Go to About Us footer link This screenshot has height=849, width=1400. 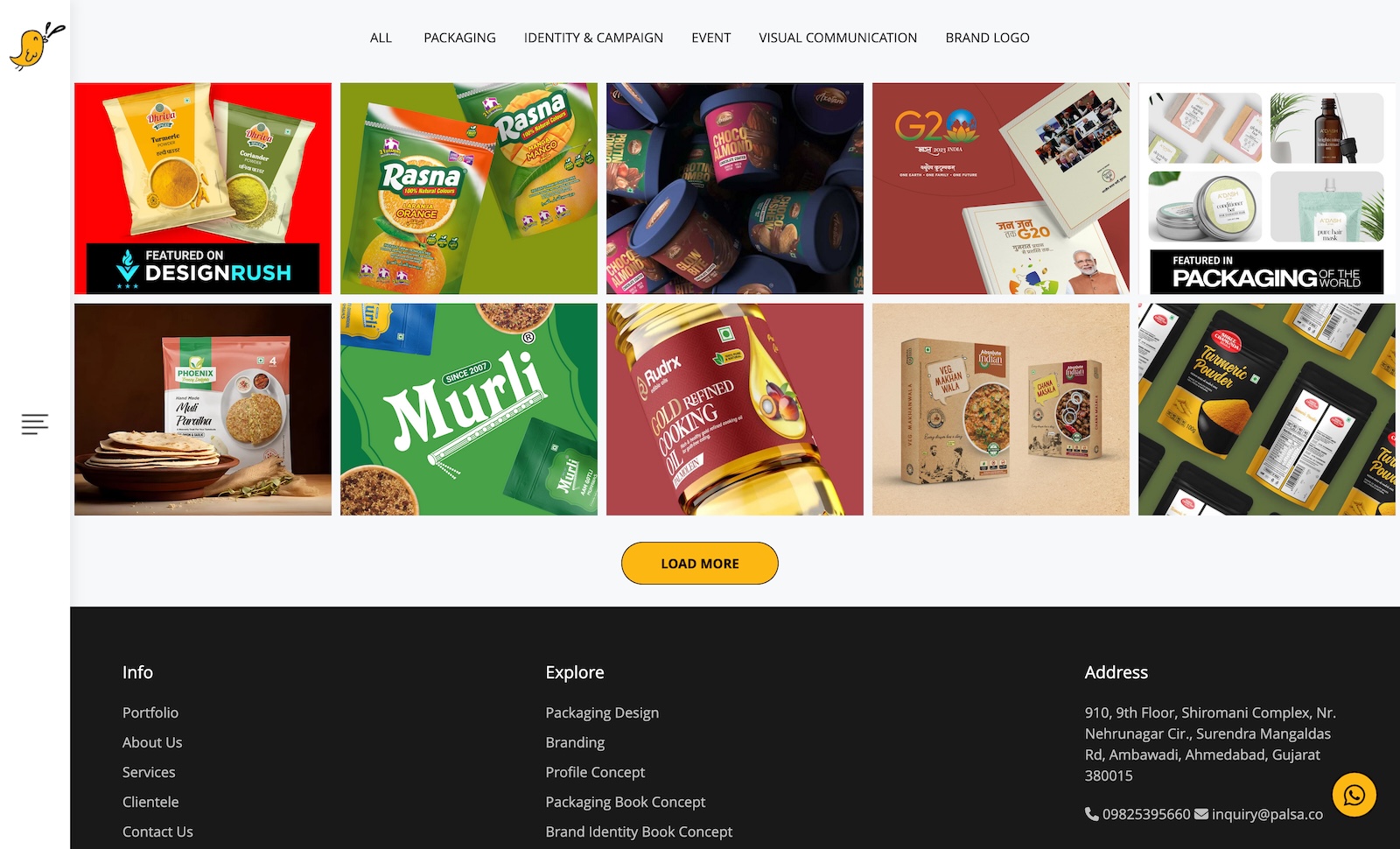(x=152, y=742)
